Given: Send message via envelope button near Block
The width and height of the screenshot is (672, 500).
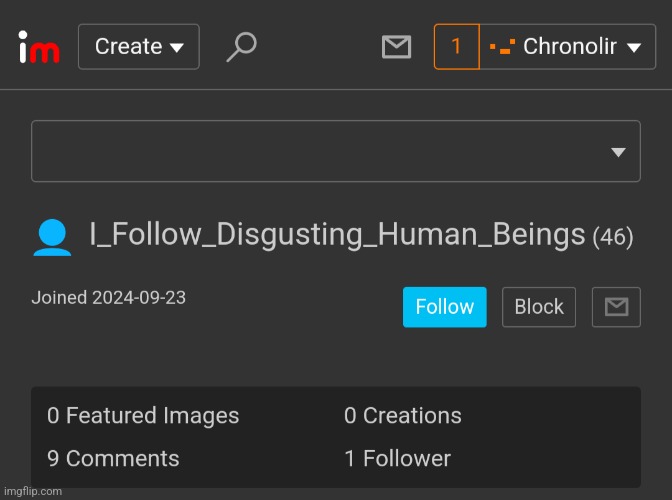Looking at the screenshot, I should tap(616, 307).
